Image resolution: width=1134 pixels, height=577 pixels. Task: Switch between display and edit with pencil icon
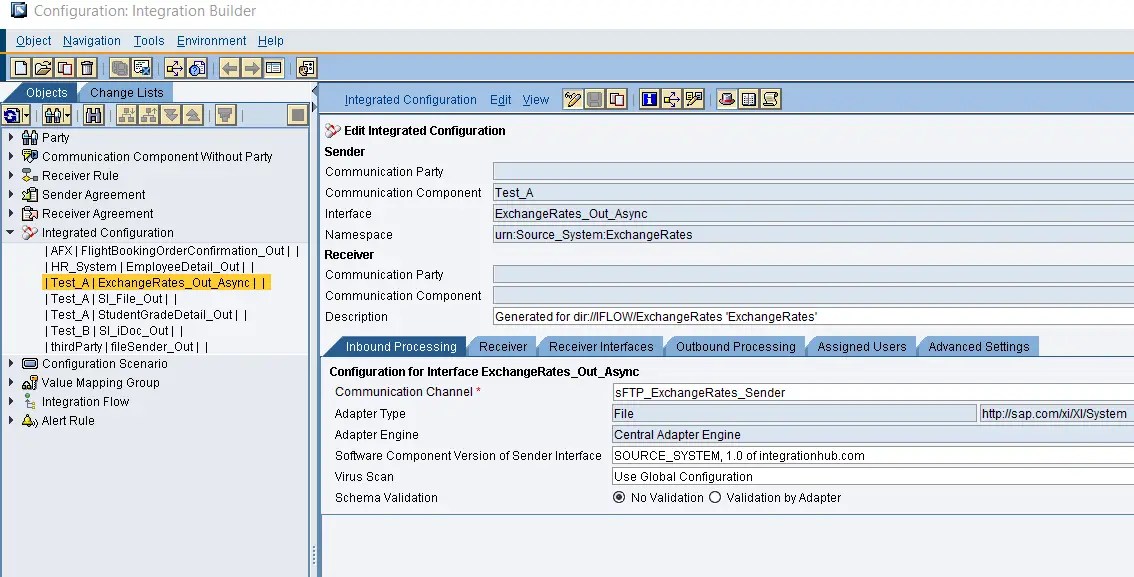[573, 99]
